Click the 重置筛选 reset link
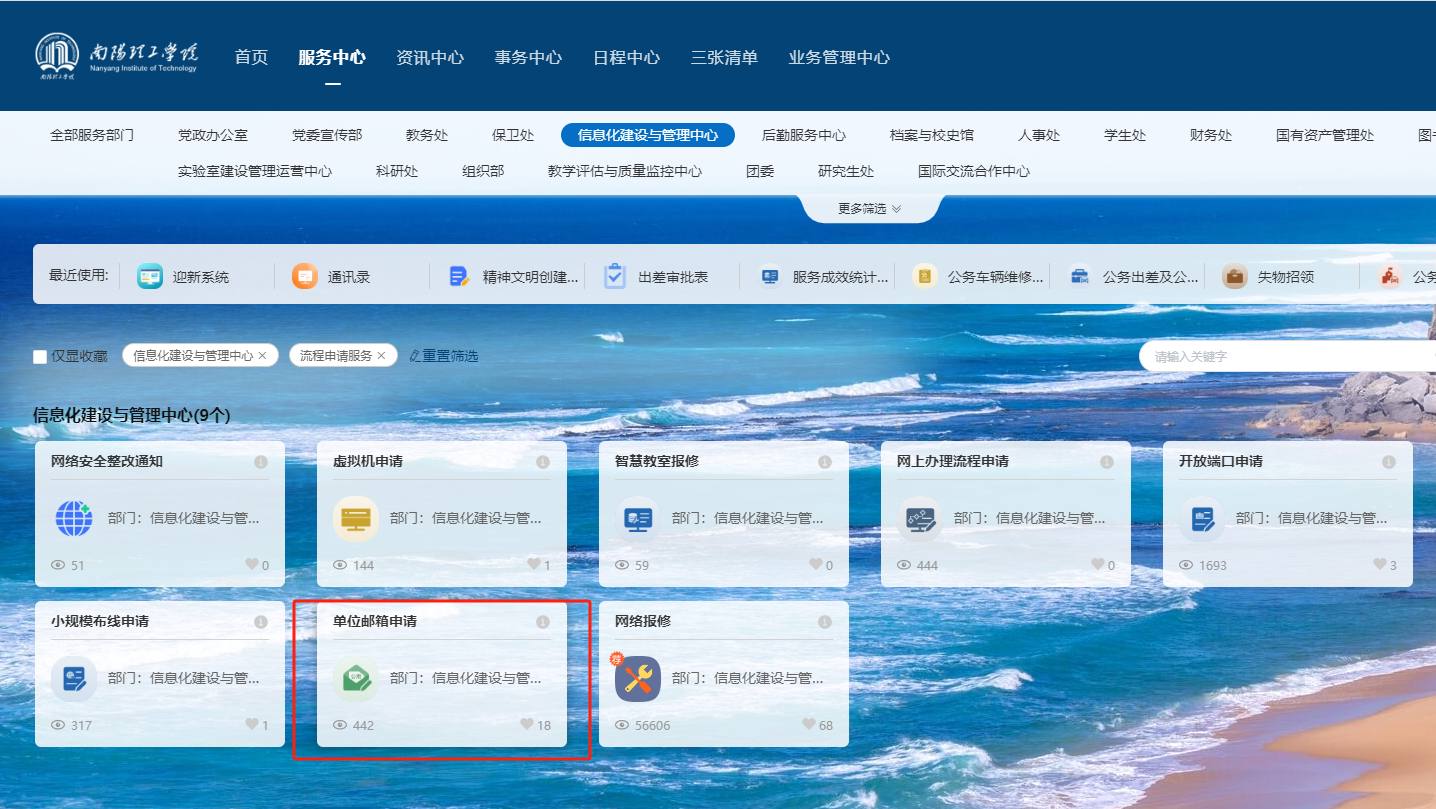The image size is (1436, 809). point(444,356)
